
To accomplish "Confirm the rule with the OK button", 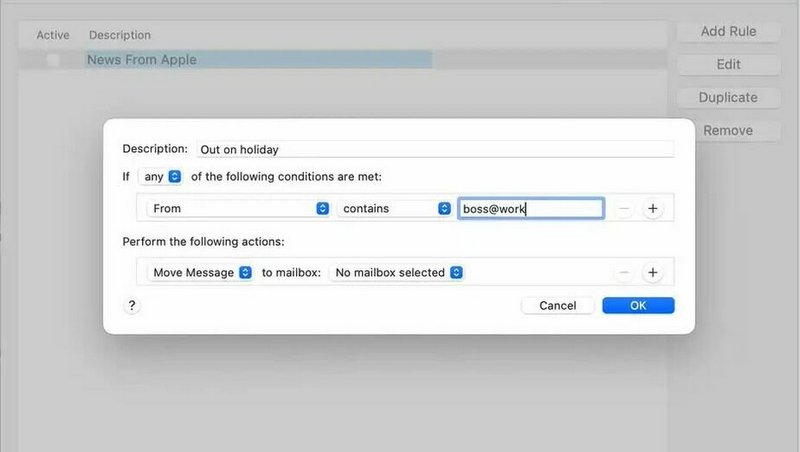I will (638, 306).
